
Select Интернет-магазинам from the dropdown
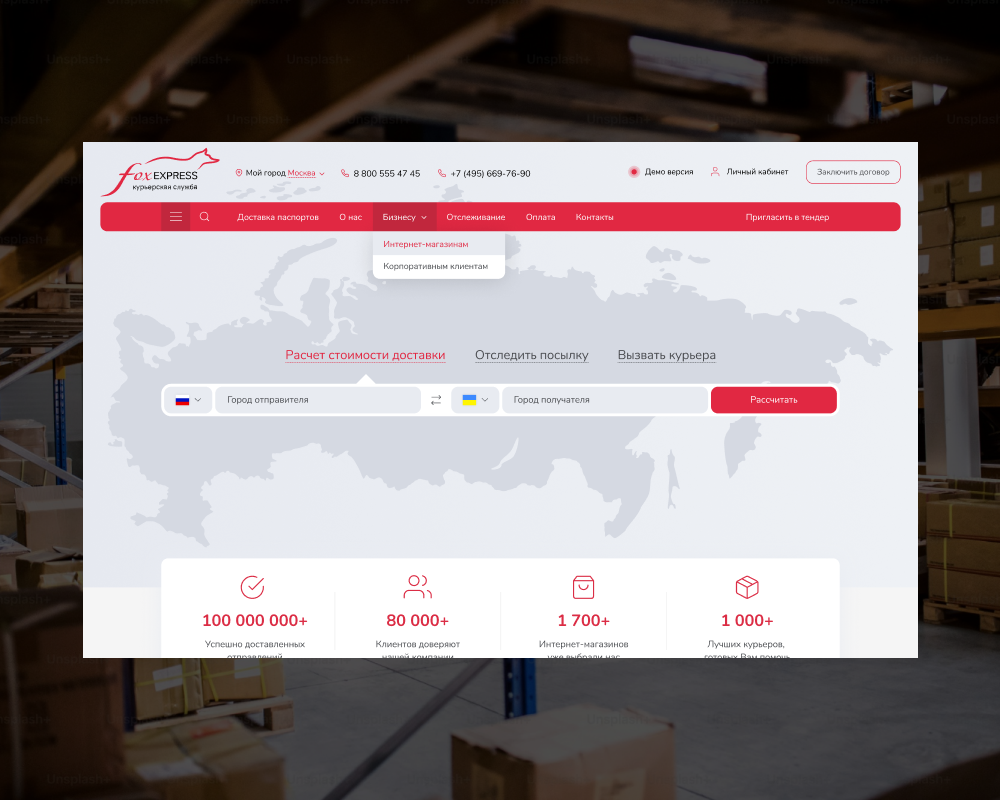click(439, 244)
